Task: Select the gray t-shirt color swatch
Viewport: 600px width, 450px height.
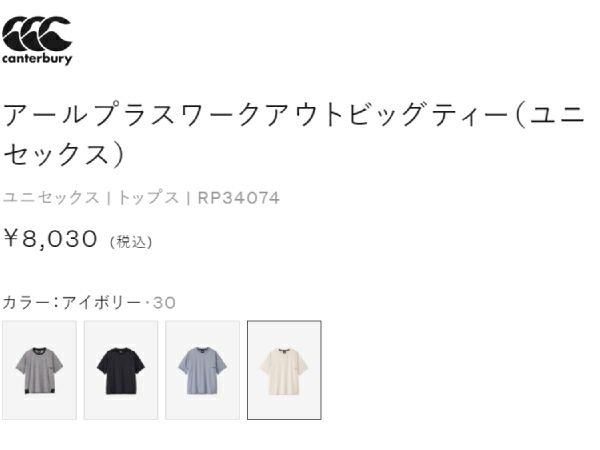Action: point(38,370)
